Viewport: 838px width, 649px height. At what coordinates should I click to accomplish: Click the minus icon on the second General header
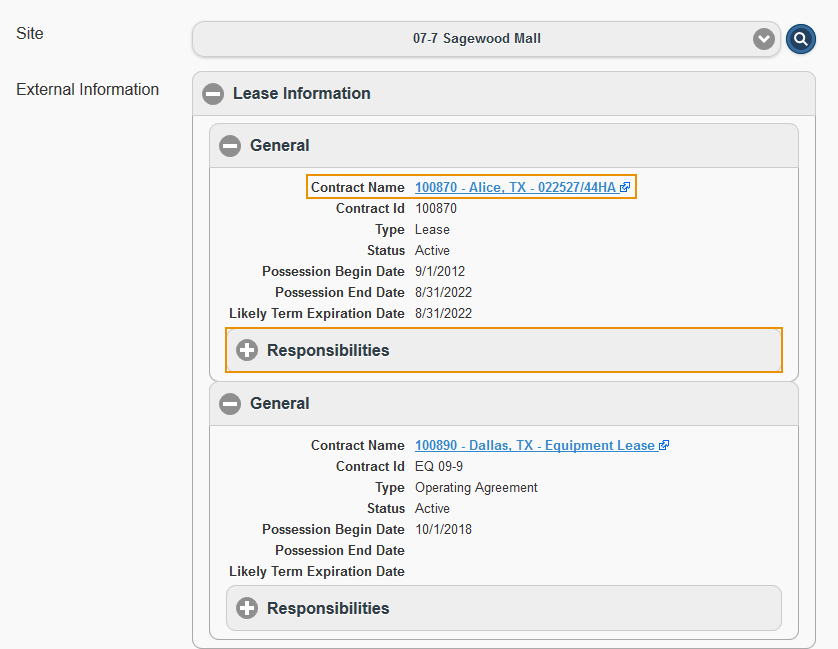pyautogui.click(x=230, y=404)
